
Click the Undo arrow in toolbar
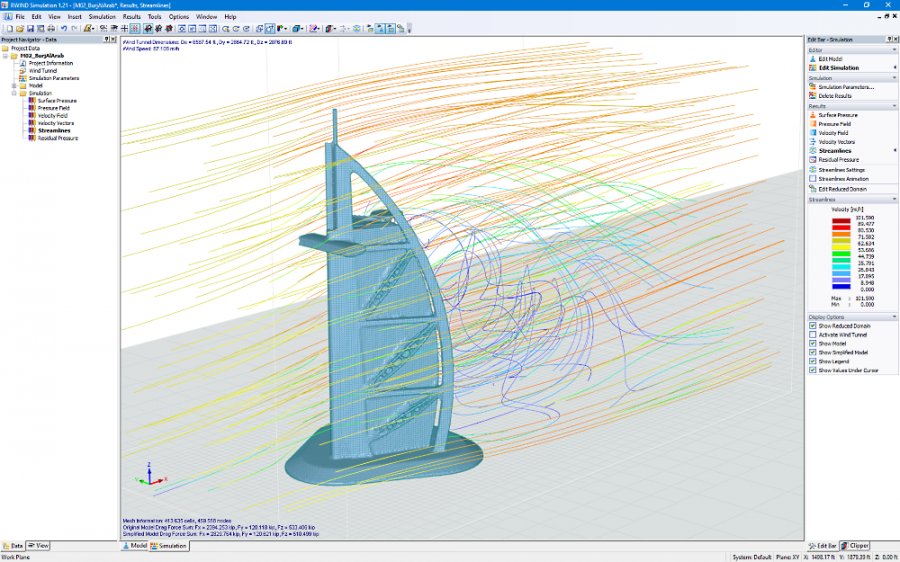(x=64, y=28)
